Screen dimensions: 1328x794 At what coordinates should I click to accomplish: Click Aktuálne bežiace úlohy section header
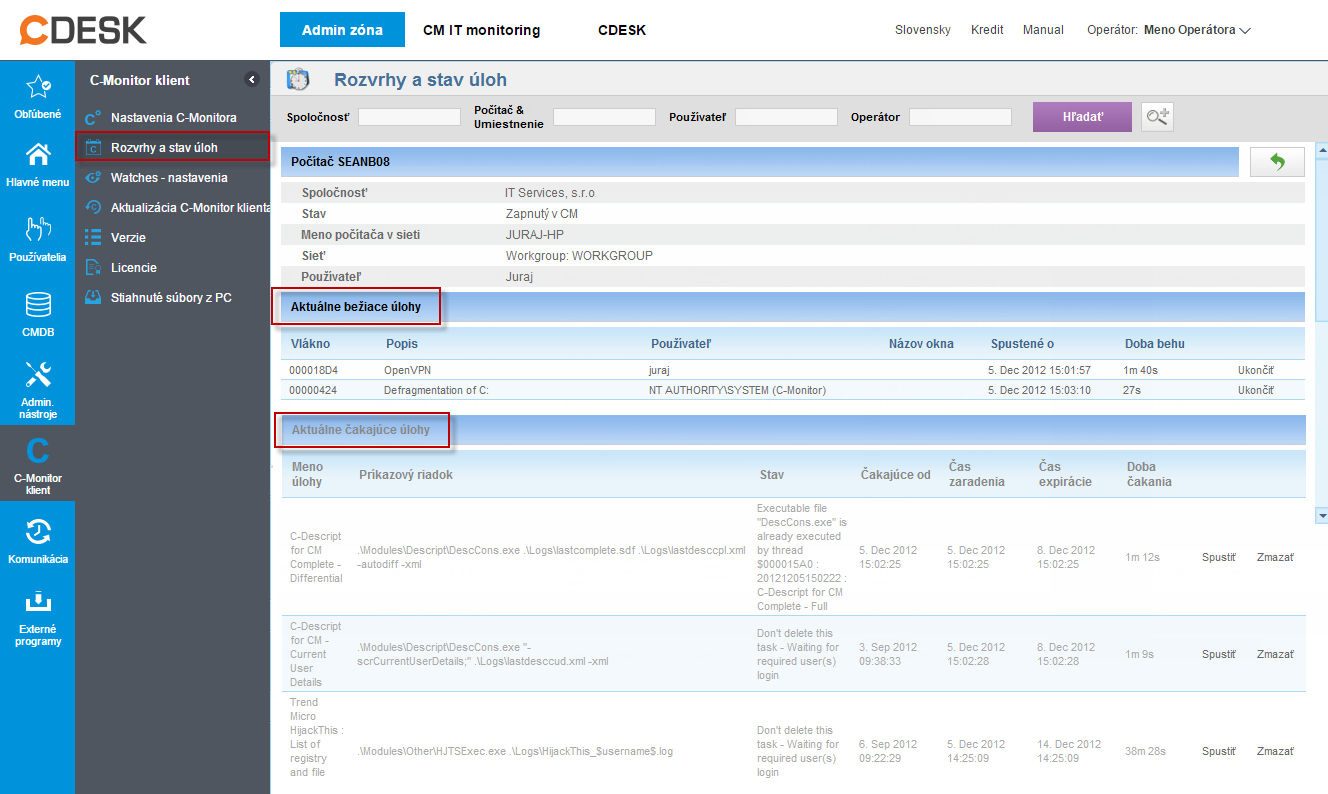tap(355, 307)
